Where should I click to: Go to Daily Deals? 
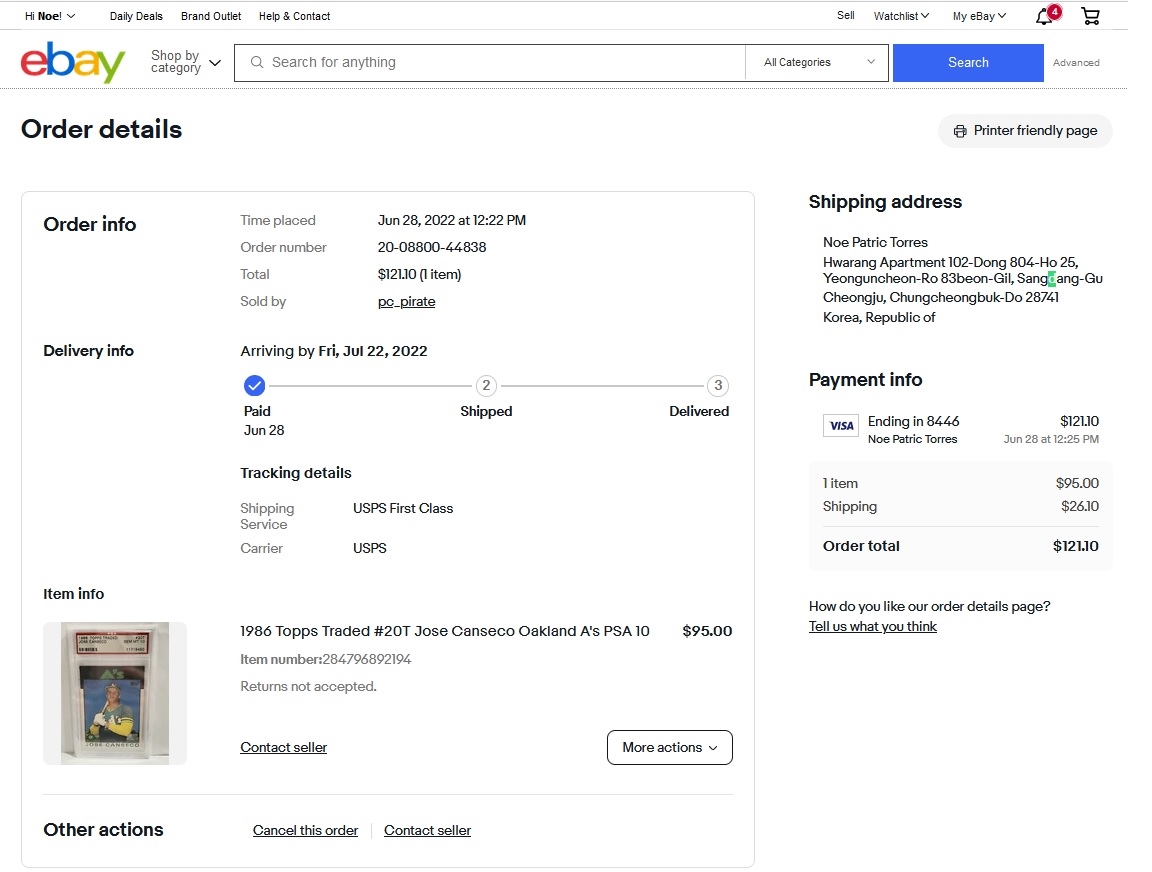(136, 16)
